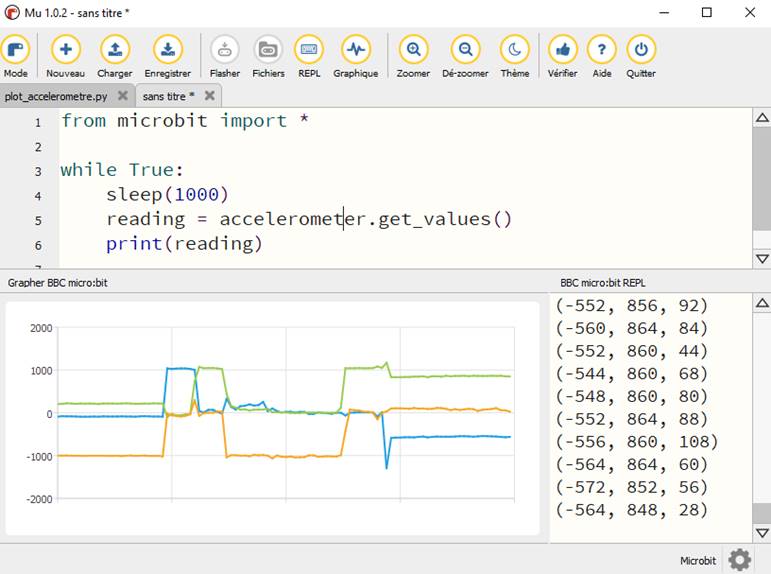Click the REPL scroll down arrow
This screenshot has height=574, width=771.
tap(762, 533)
